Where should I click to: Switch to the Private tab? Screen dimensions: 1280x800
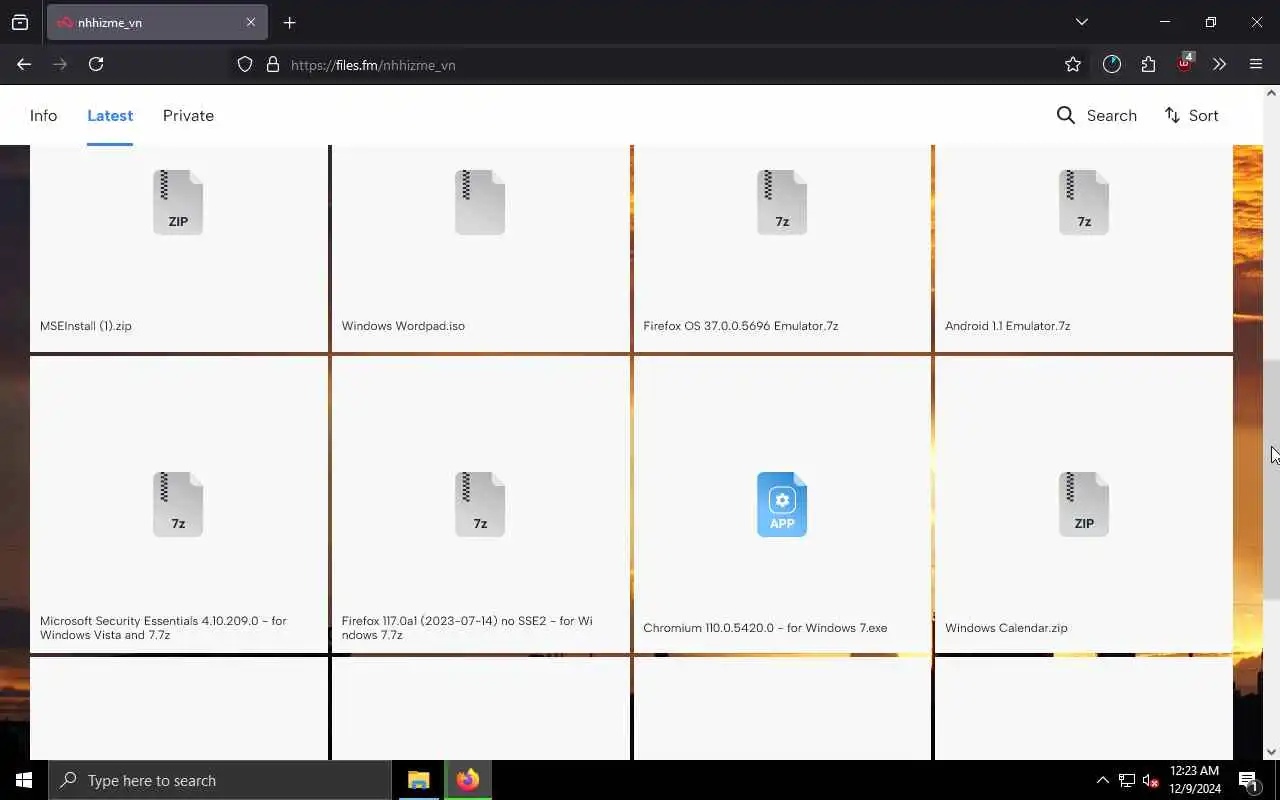[188, 116]
